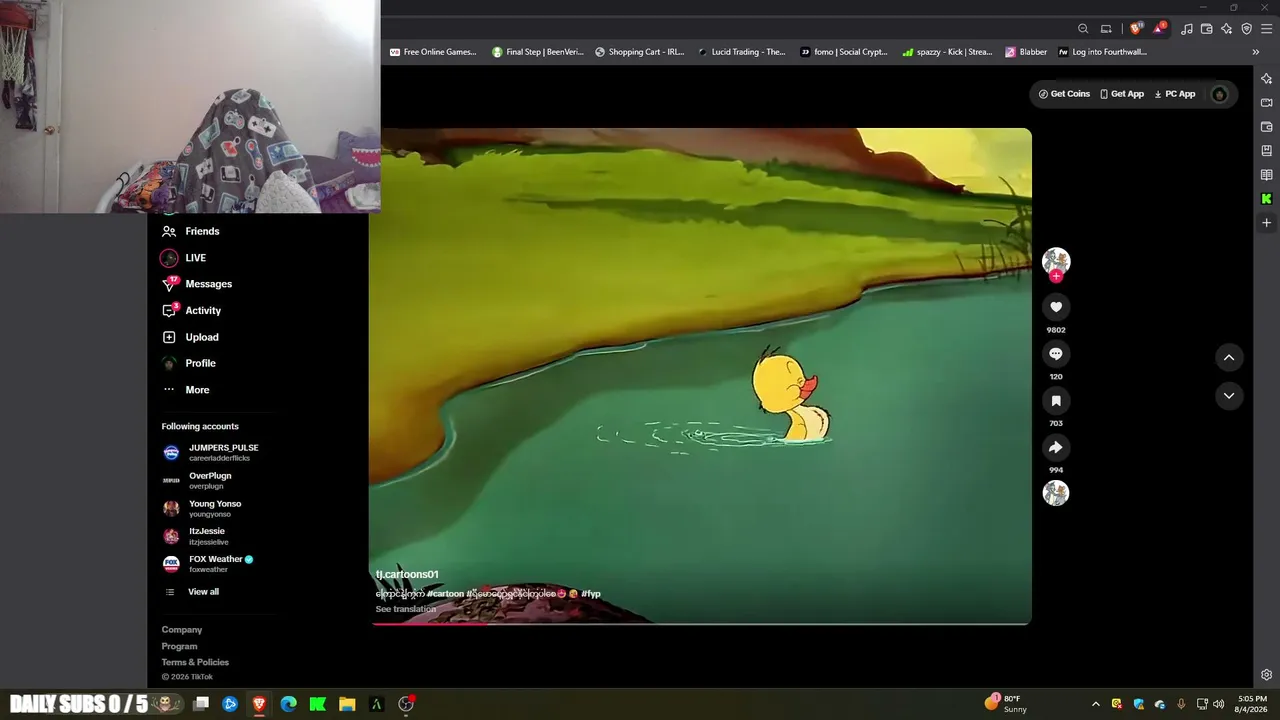Click See translation under the caption
The image size is (1280, 720).
click(406, 609)
